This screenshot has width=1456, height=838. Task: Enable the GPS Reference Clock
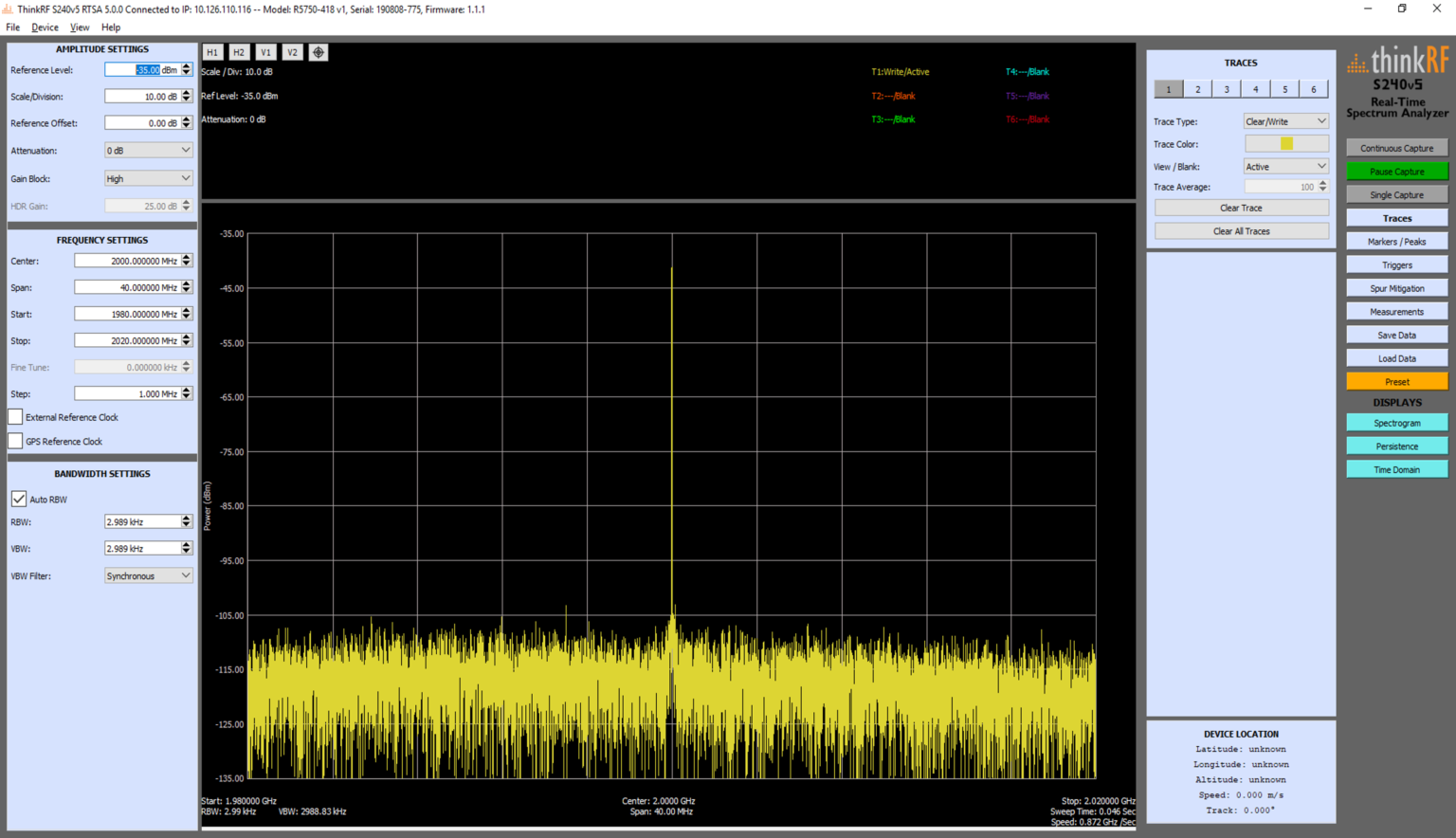(x=15, y=440)
